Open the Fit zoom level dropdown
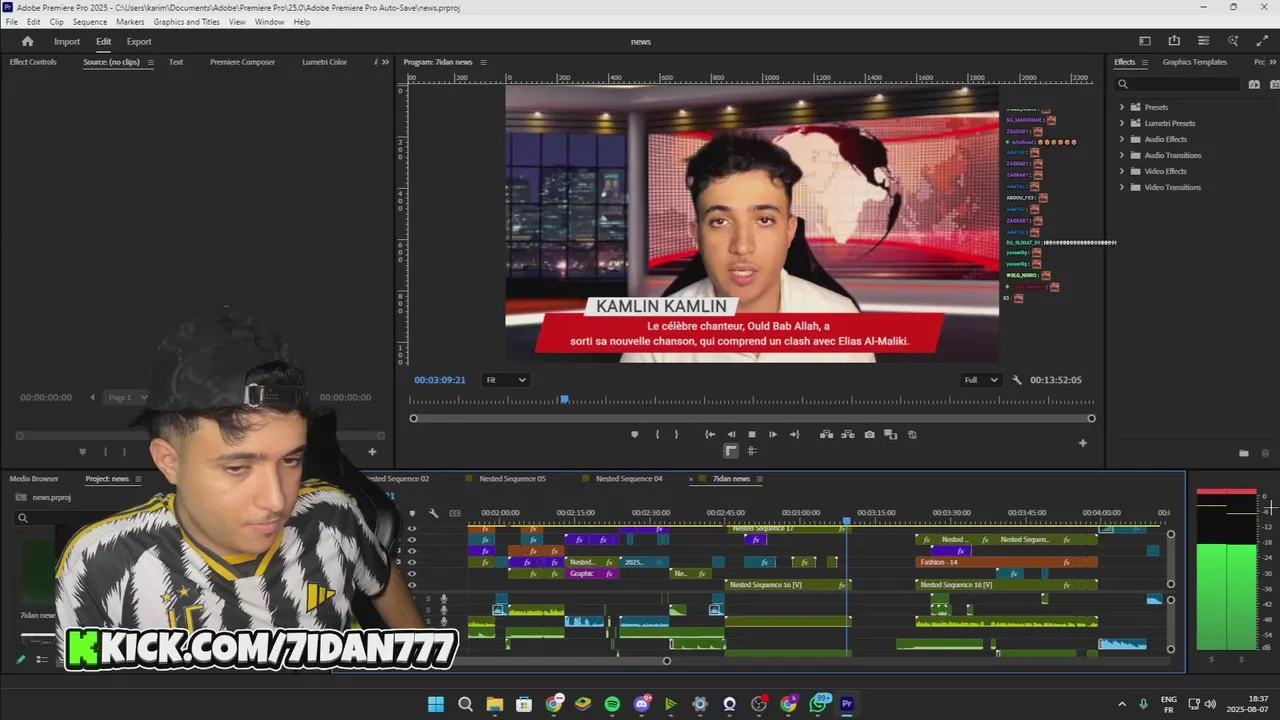 [x=506, y=380]
